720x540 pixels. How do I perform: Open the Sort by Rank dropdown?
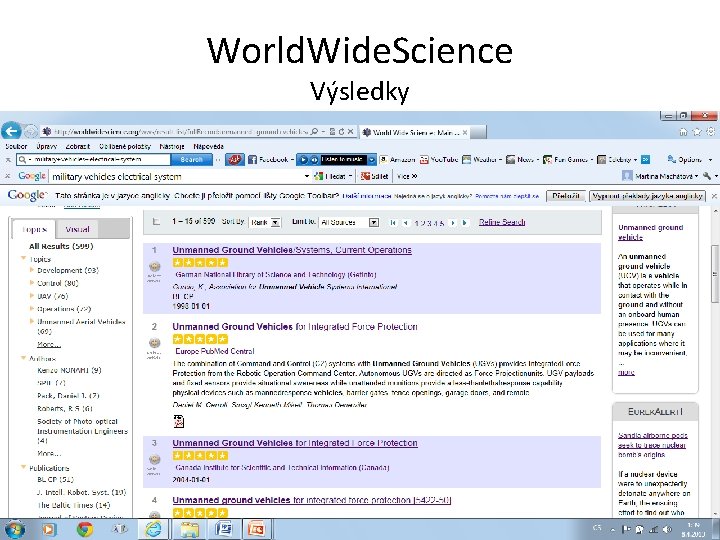click(x=265, y=222)
